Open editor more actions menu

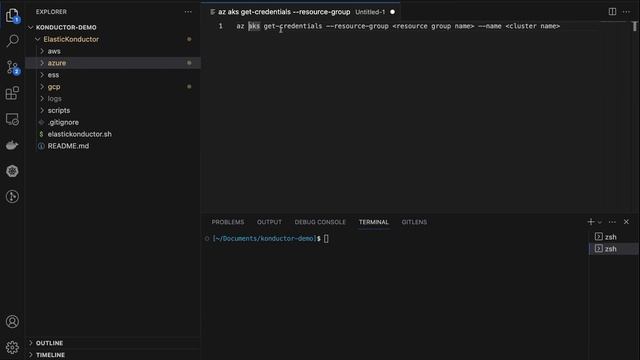627,11
